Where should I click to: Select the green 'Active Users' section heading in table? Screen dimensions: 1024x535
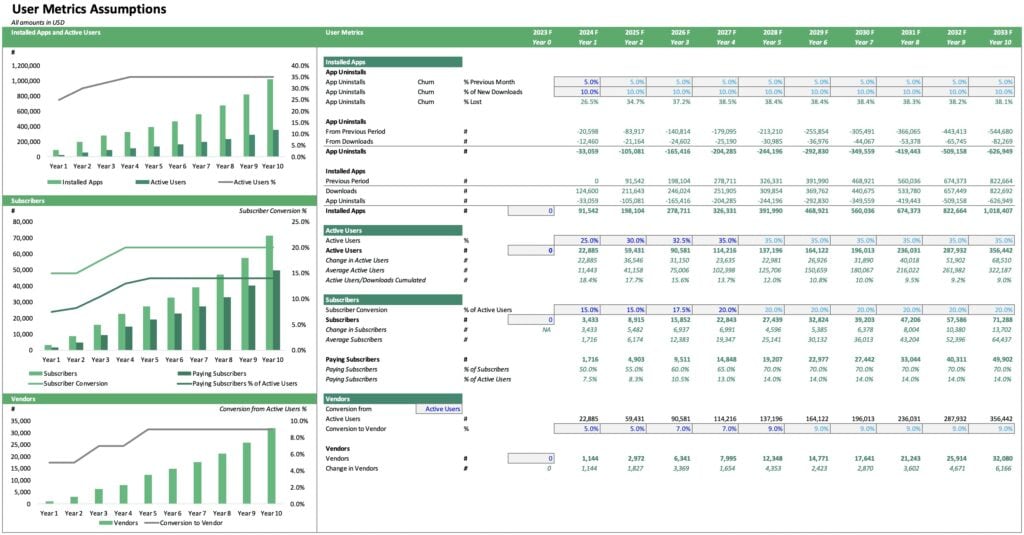392,231
